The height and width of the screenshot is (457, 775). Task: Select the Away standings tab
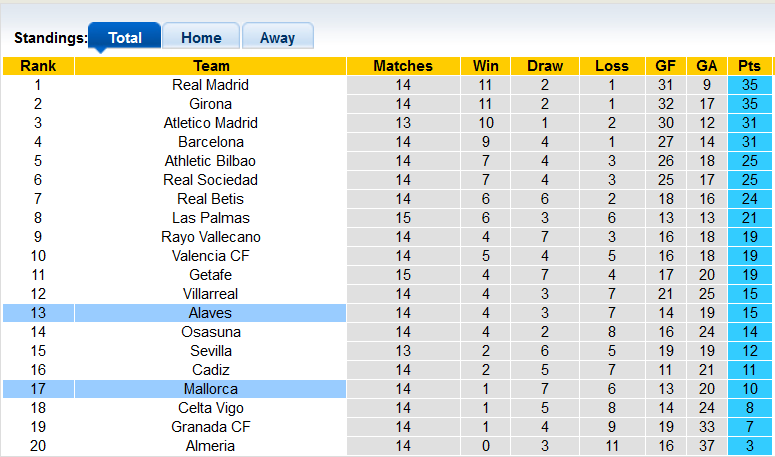point(277,38)
